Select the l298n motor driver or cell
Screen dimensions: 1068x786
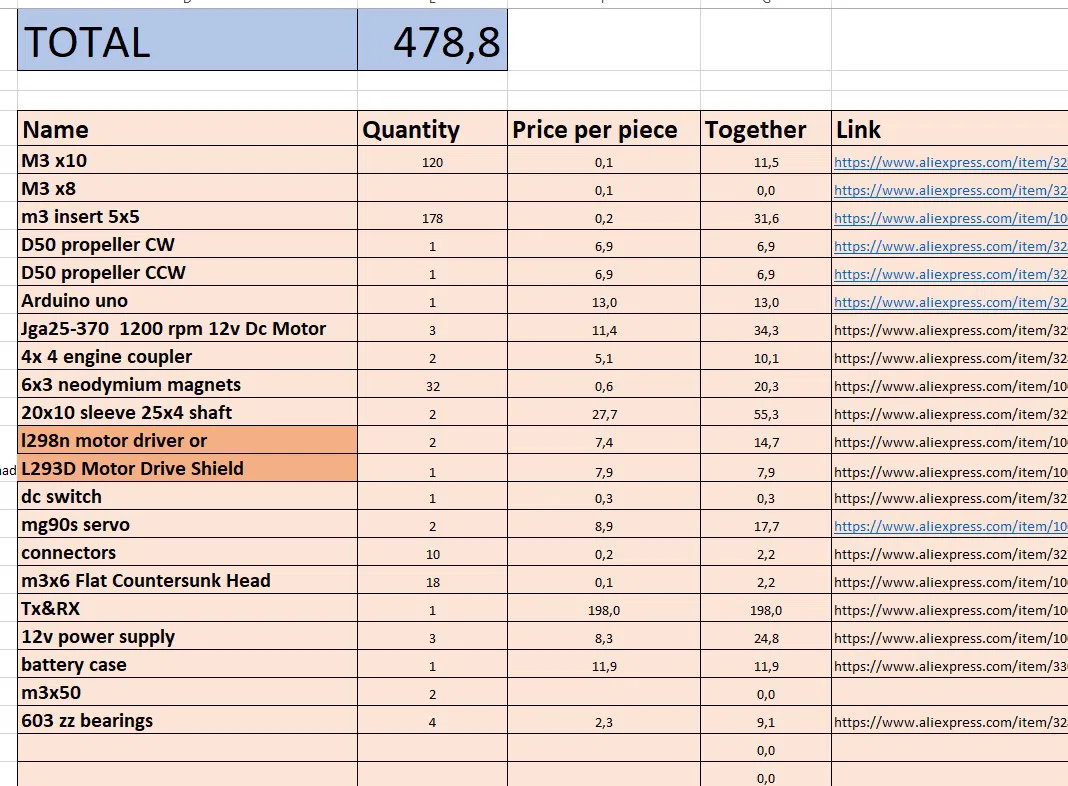tap(187, 441)
